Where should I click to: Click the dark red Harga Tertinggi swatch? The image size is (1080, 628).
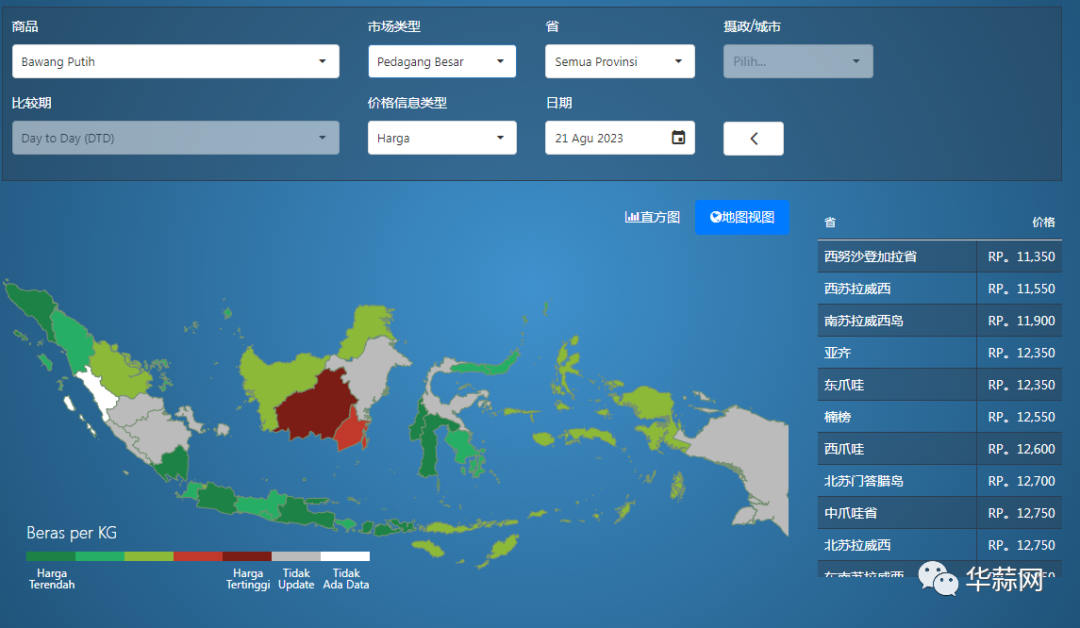pyautogui.click(x=247, y=556)
